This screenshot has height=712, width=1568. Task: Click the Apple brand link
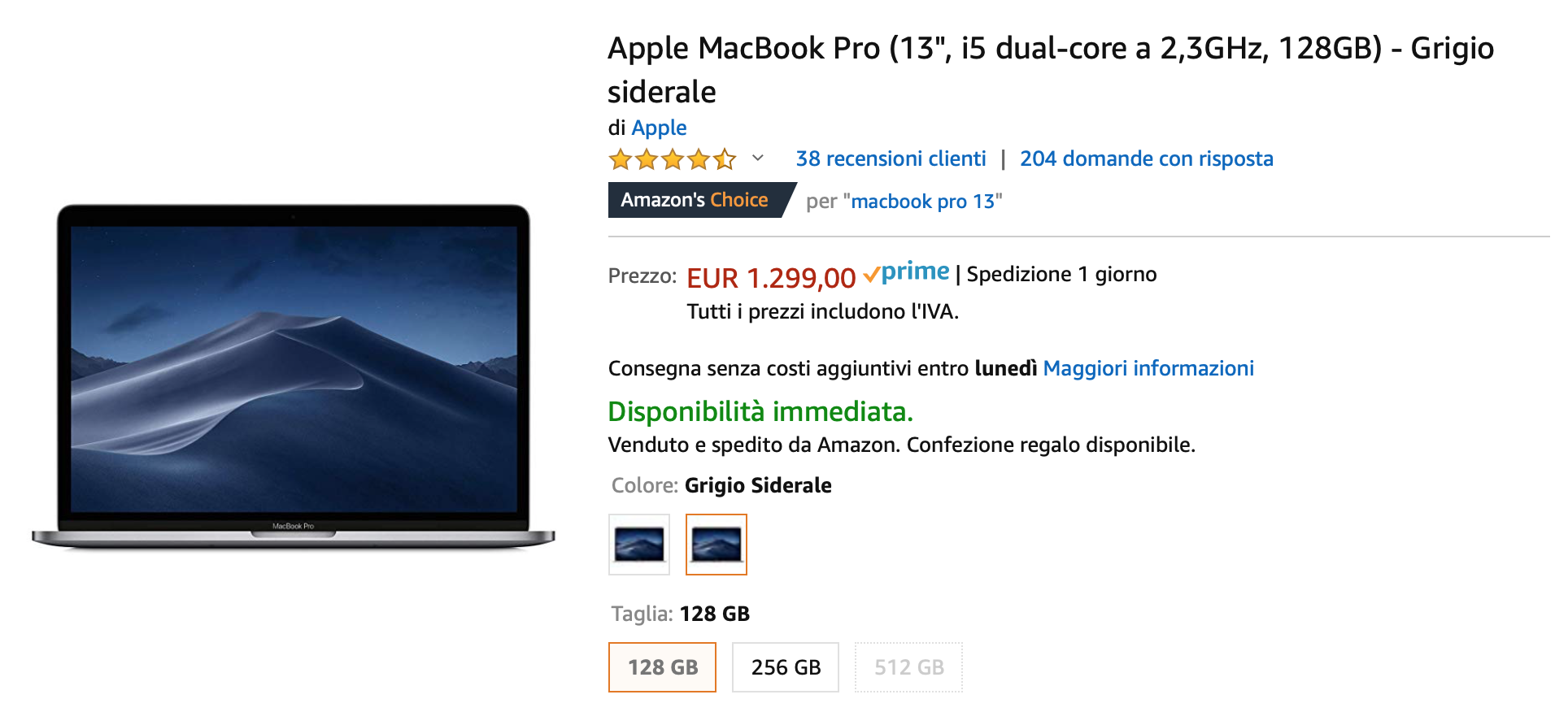coord(659,128)
